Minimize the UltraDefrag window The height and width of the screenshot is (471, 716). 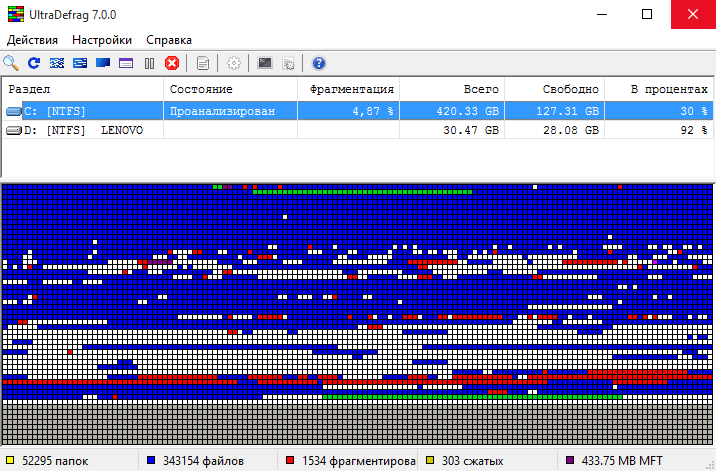click(x=602, y=14)
